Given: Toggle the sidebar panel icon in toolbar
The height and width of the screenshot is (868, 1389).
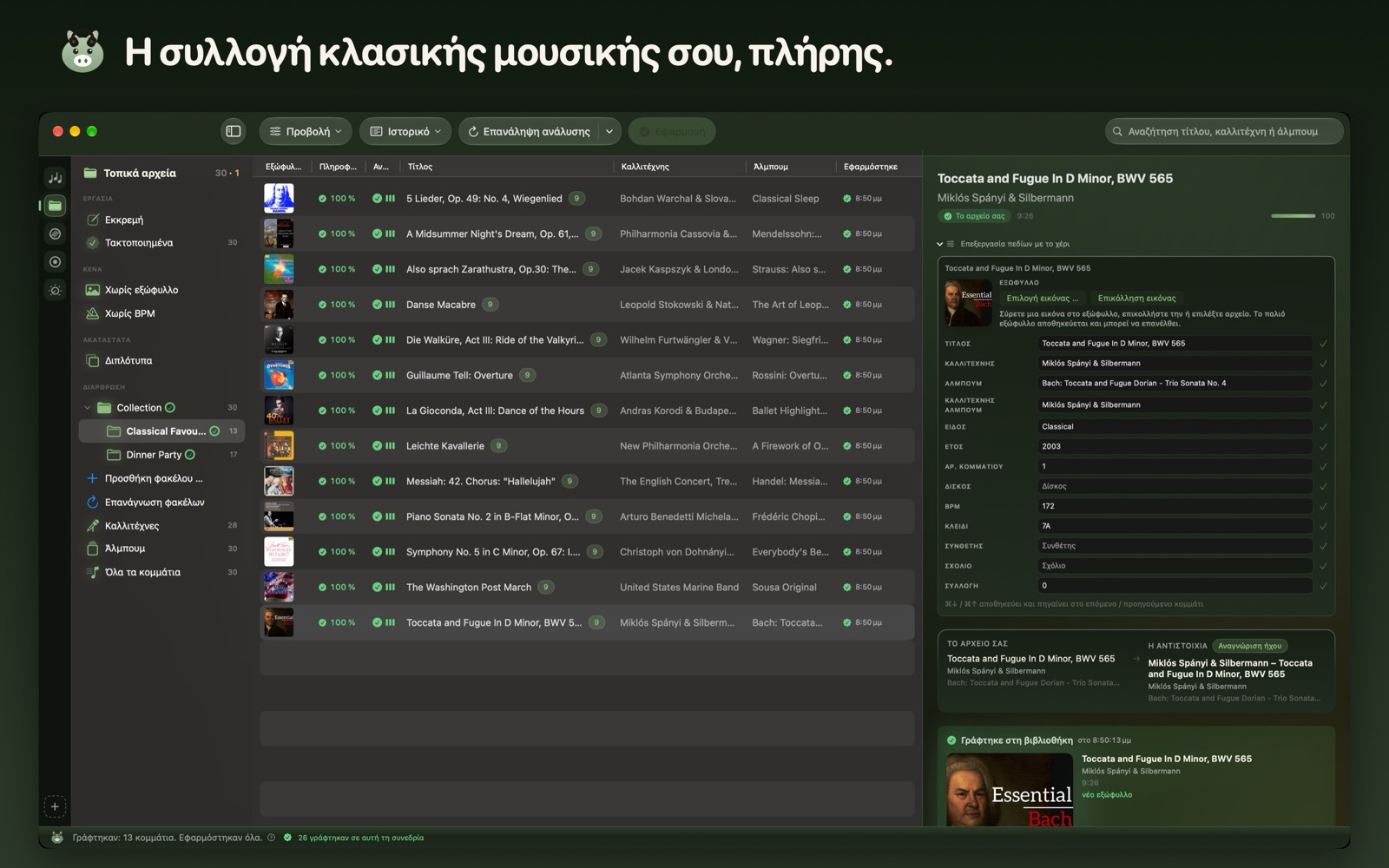Looking at the screenshot, I should (x=234, y=131).
